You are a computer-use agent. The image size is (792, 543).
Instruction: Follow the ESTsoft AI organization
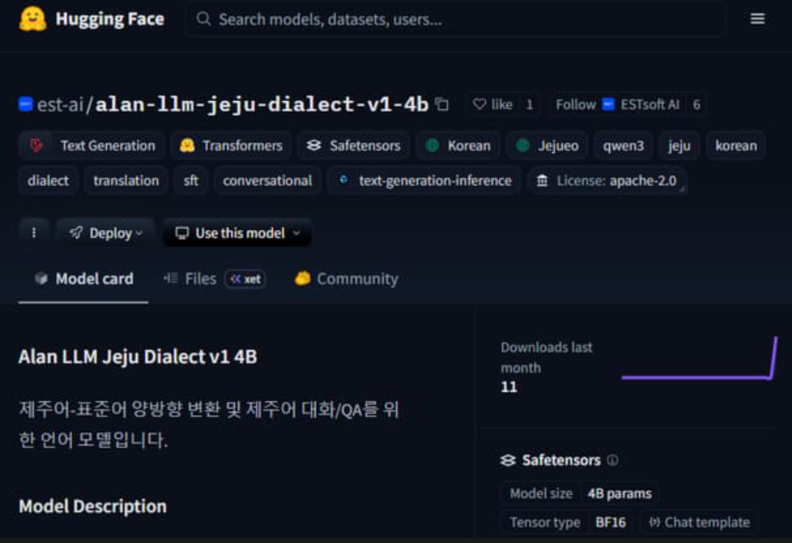575,104
